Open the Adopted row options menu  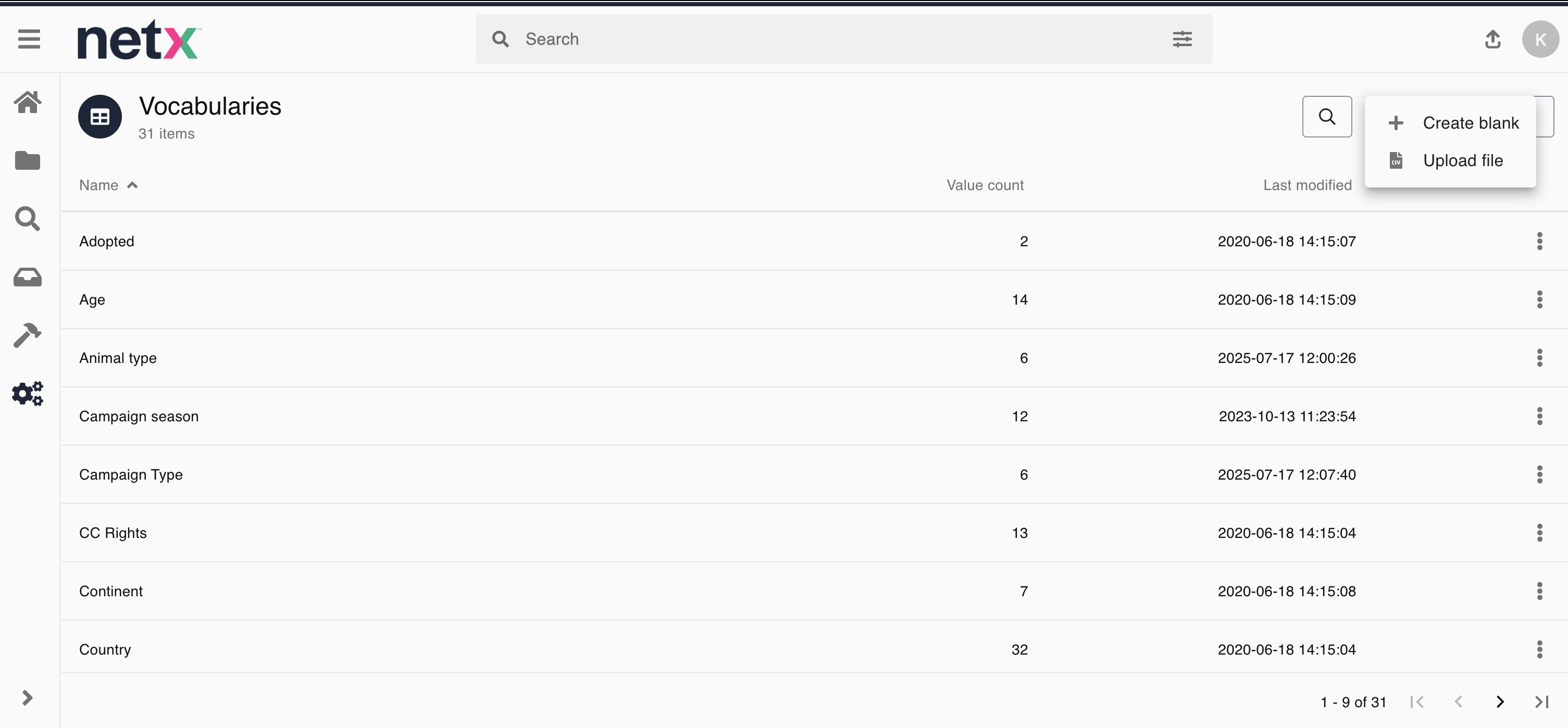(1539, 241)
